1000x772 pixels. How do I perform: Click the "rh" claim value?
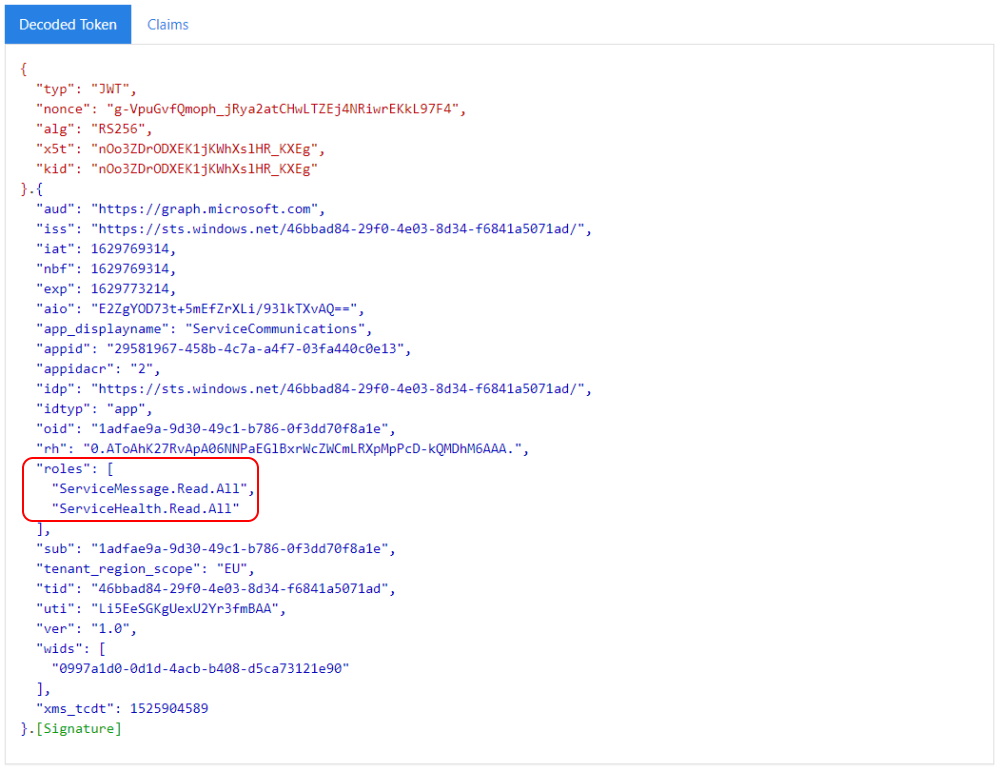coord(302,449)
